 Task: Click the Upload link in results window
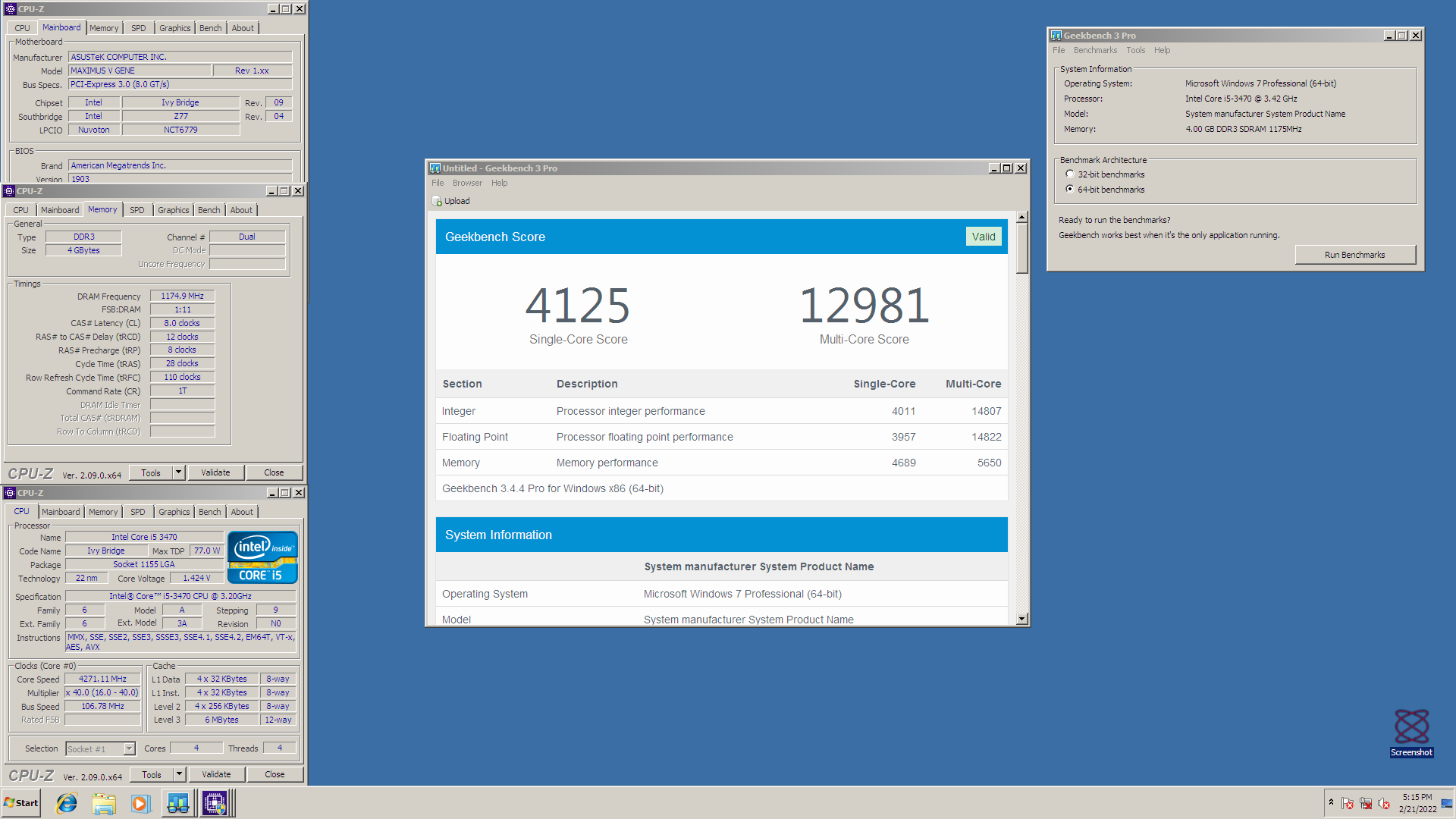point(457,201)
